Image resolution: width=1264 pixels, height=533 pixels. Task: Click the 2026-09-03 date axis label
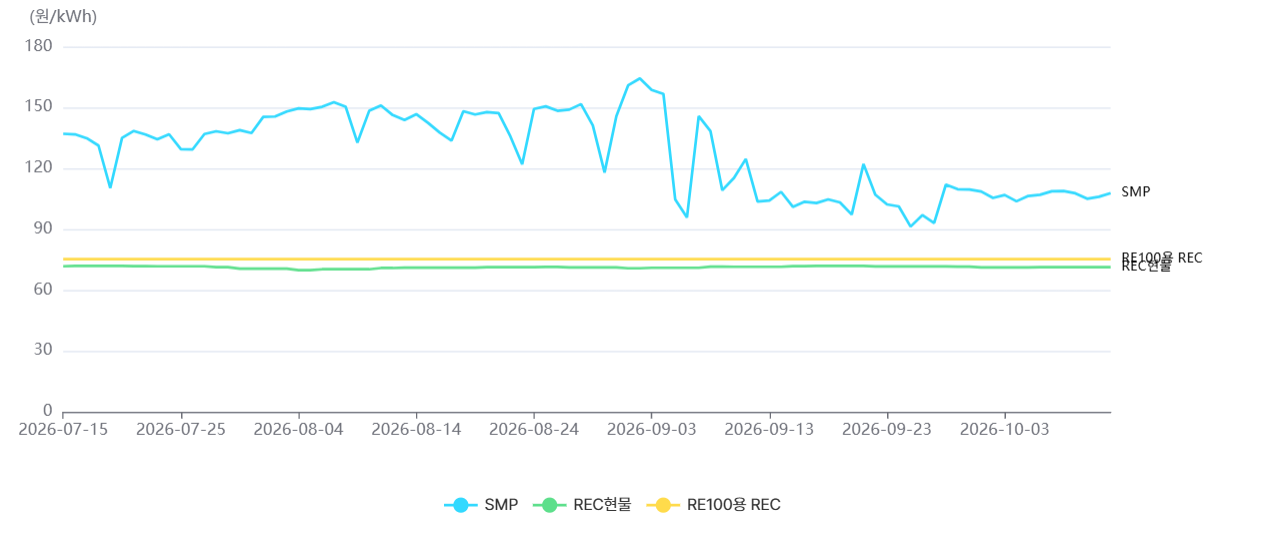click(652, 429)
